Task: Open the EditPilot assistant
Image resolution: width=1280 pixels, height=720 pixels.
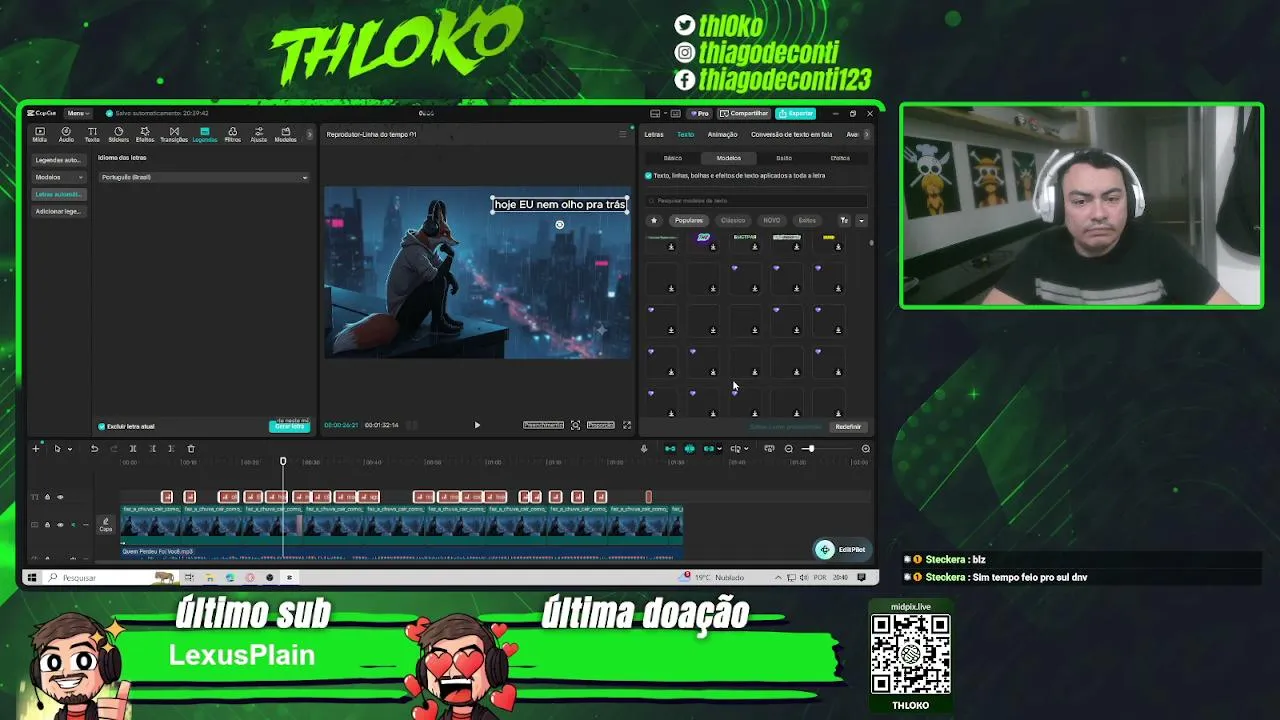Action: 841,549
